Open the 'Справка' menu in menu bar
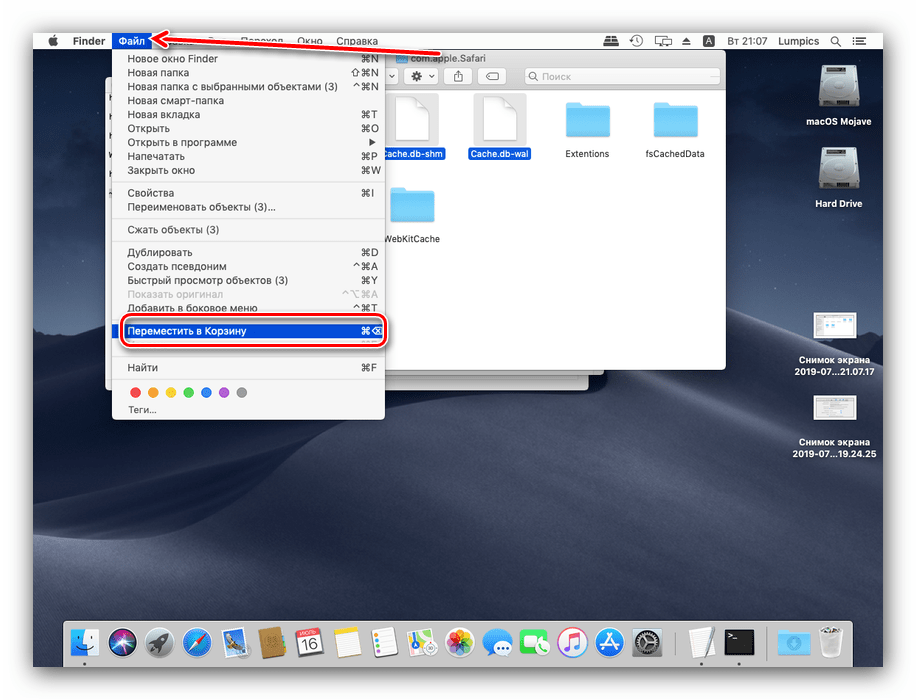 [x=357, y=41]
